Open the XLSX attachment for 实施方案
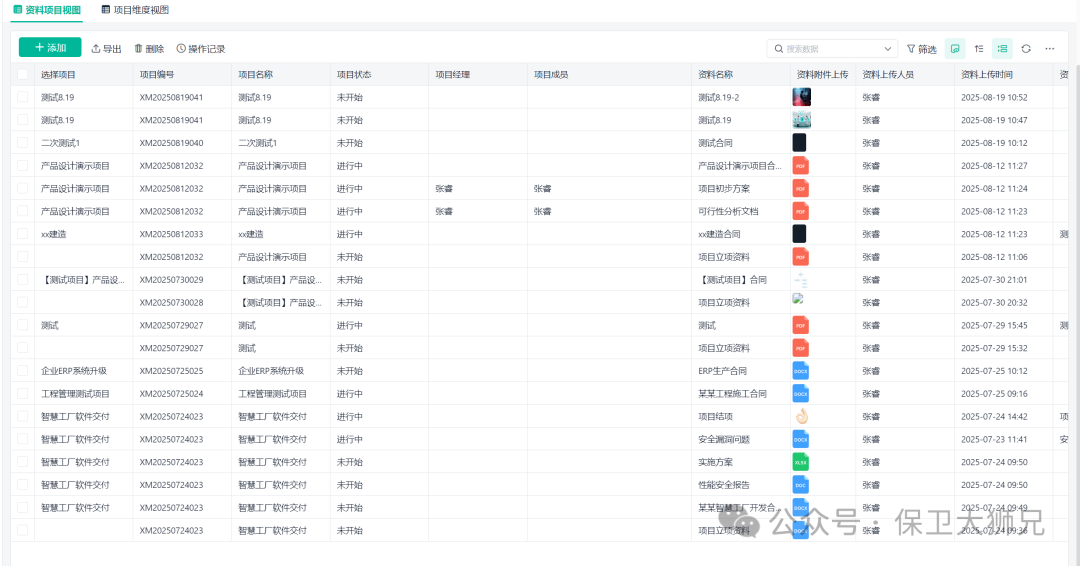The height and width of the screenshot is (566, 1080). click(x=801, y=462)
